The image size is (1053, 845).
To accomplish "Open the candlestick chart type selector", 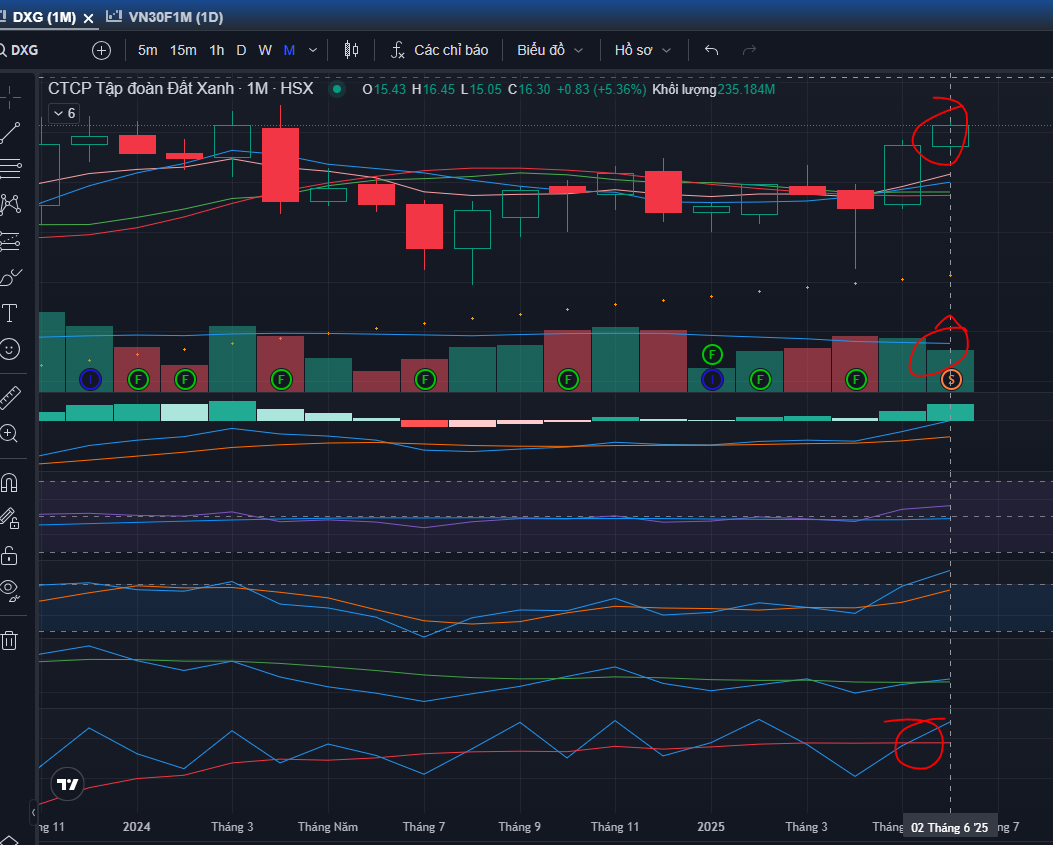I will [351, 50].
